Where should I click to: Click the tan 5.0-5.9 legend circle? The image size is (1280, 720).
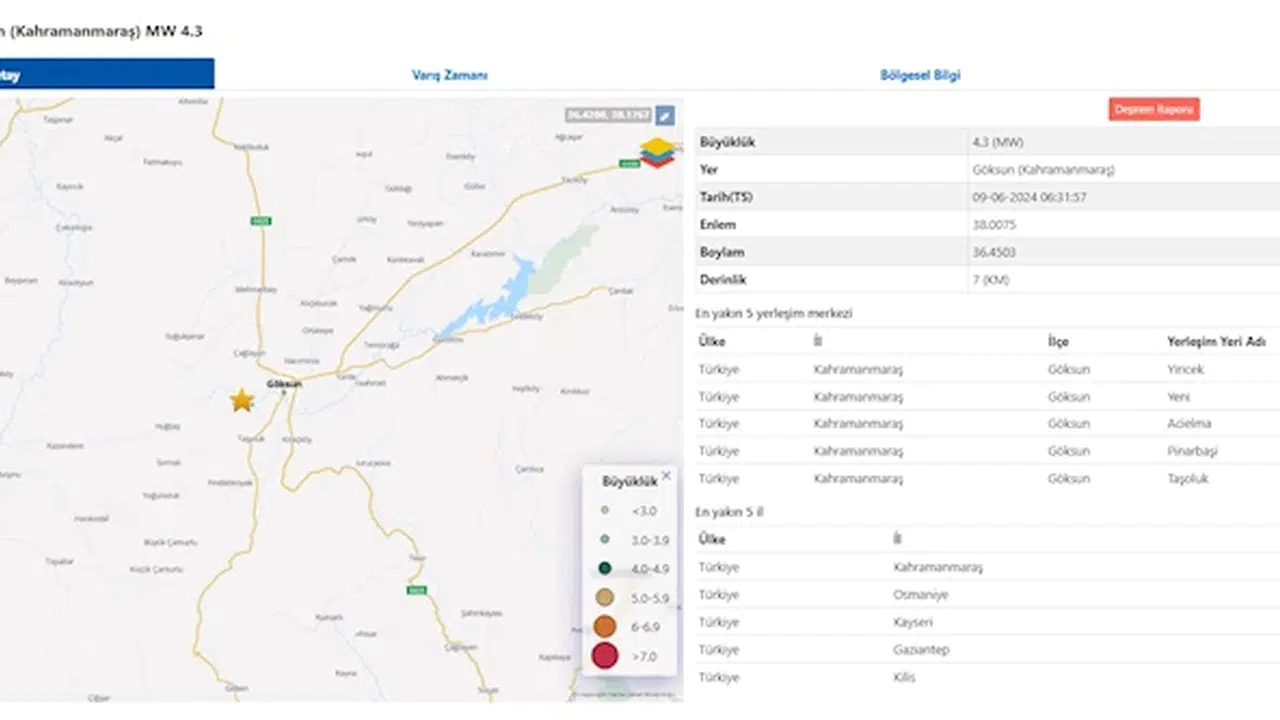pos(605,598)
